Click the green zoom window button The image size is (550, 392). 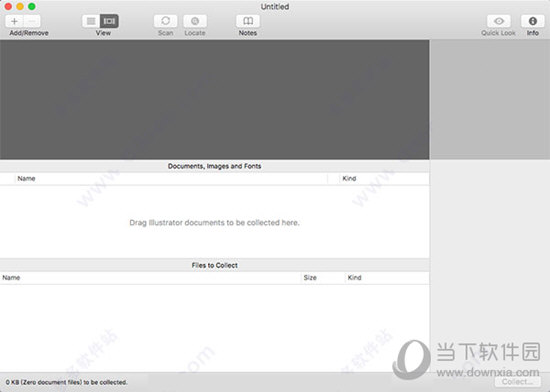coord(32,6)
